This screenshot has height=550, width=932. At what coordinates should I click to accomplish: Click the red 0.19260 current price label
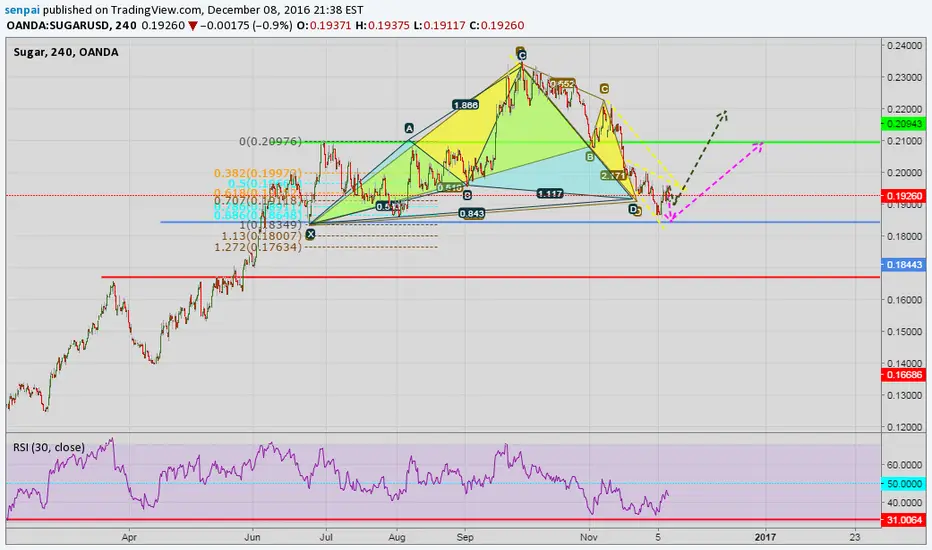[903, 196]
